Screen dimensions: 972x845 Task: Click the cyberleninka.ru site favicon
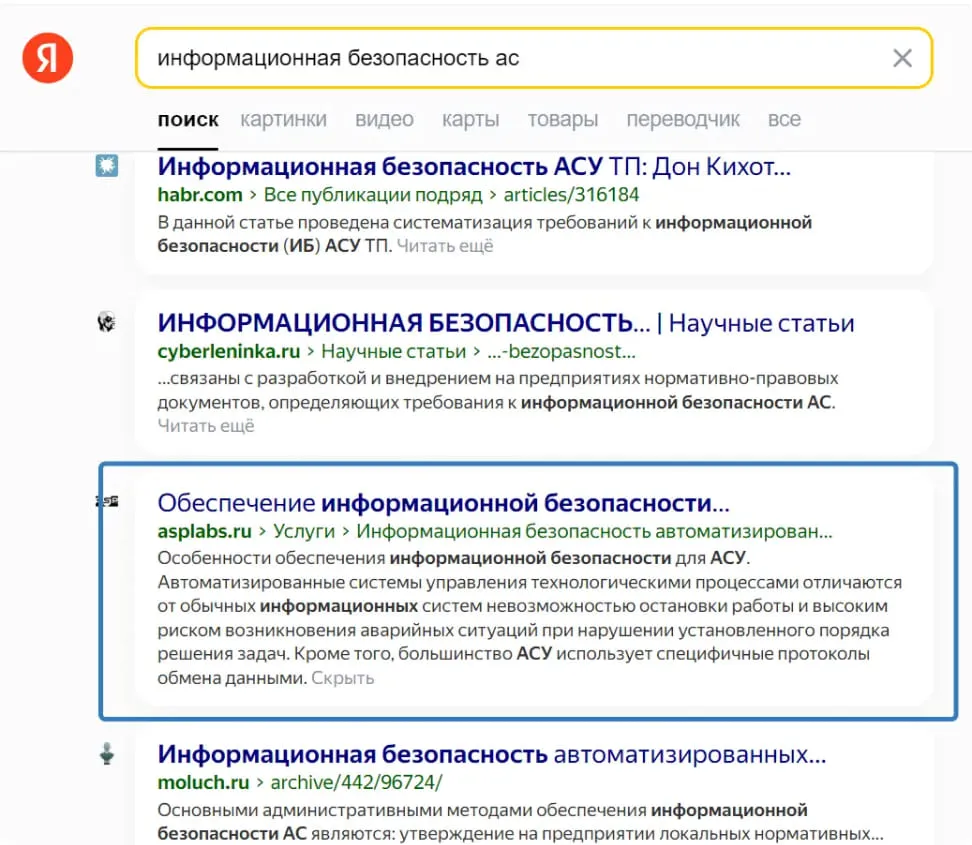(x=107, y=320)
